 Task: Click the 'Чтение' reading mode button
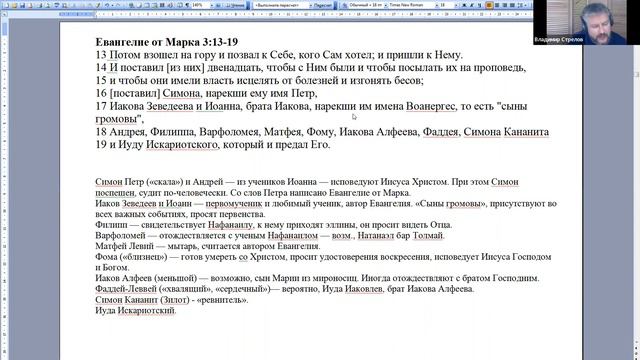click(236, 5)
